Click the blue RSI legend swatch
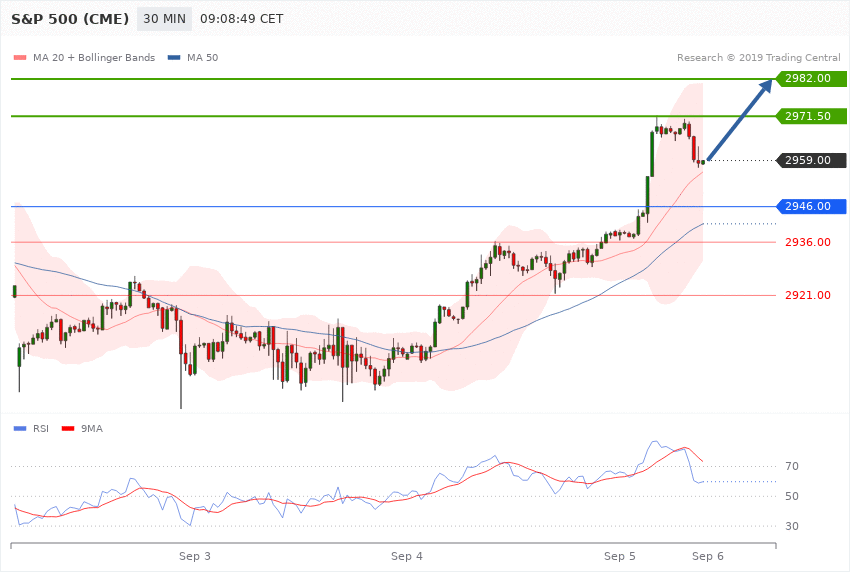Image resolution: width=850 pixels, height=576 pixels. pyautogui.click(x=20, y=429)
